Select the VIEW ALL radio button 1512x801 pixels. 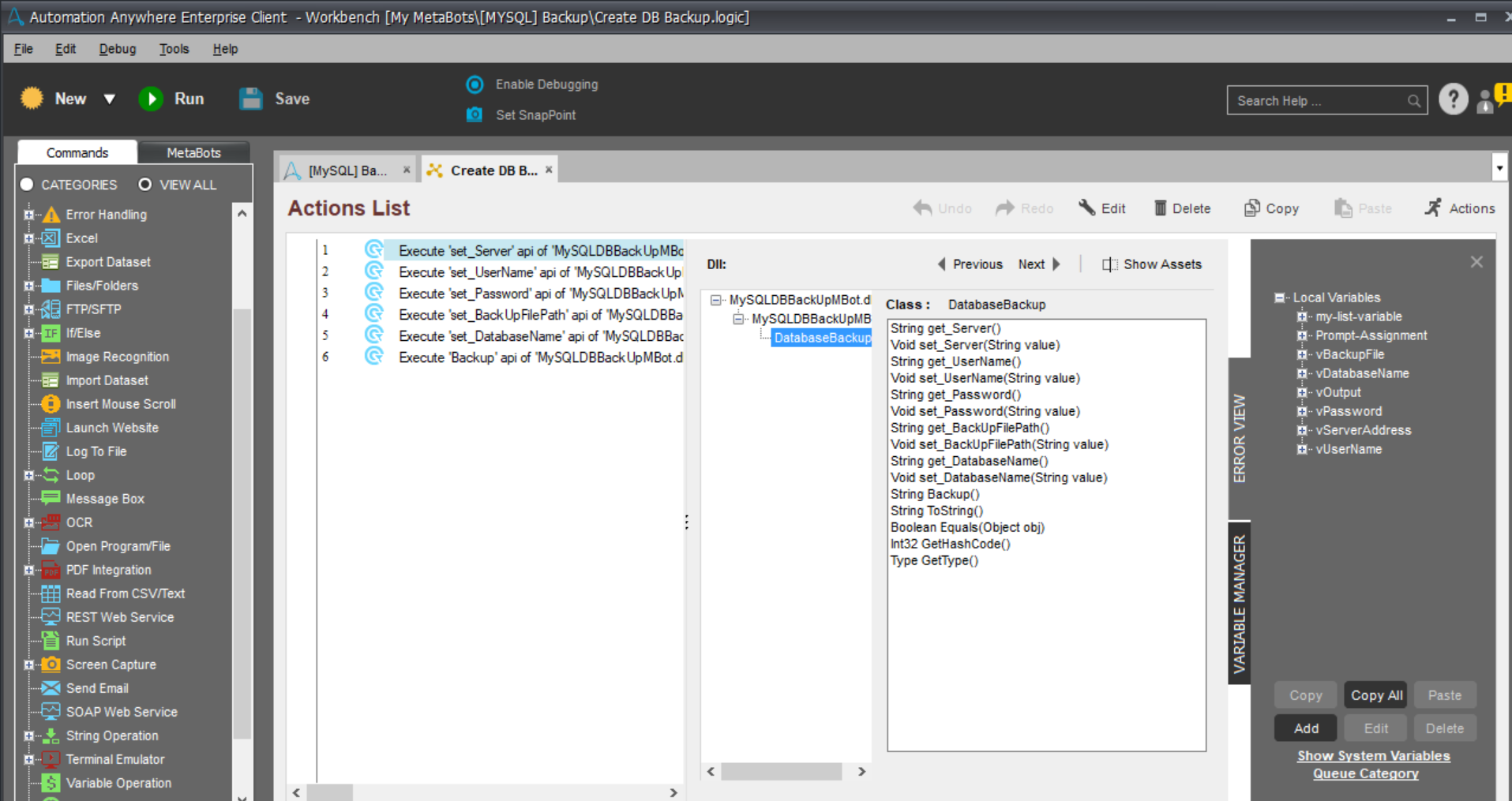(x=144, y=185)
